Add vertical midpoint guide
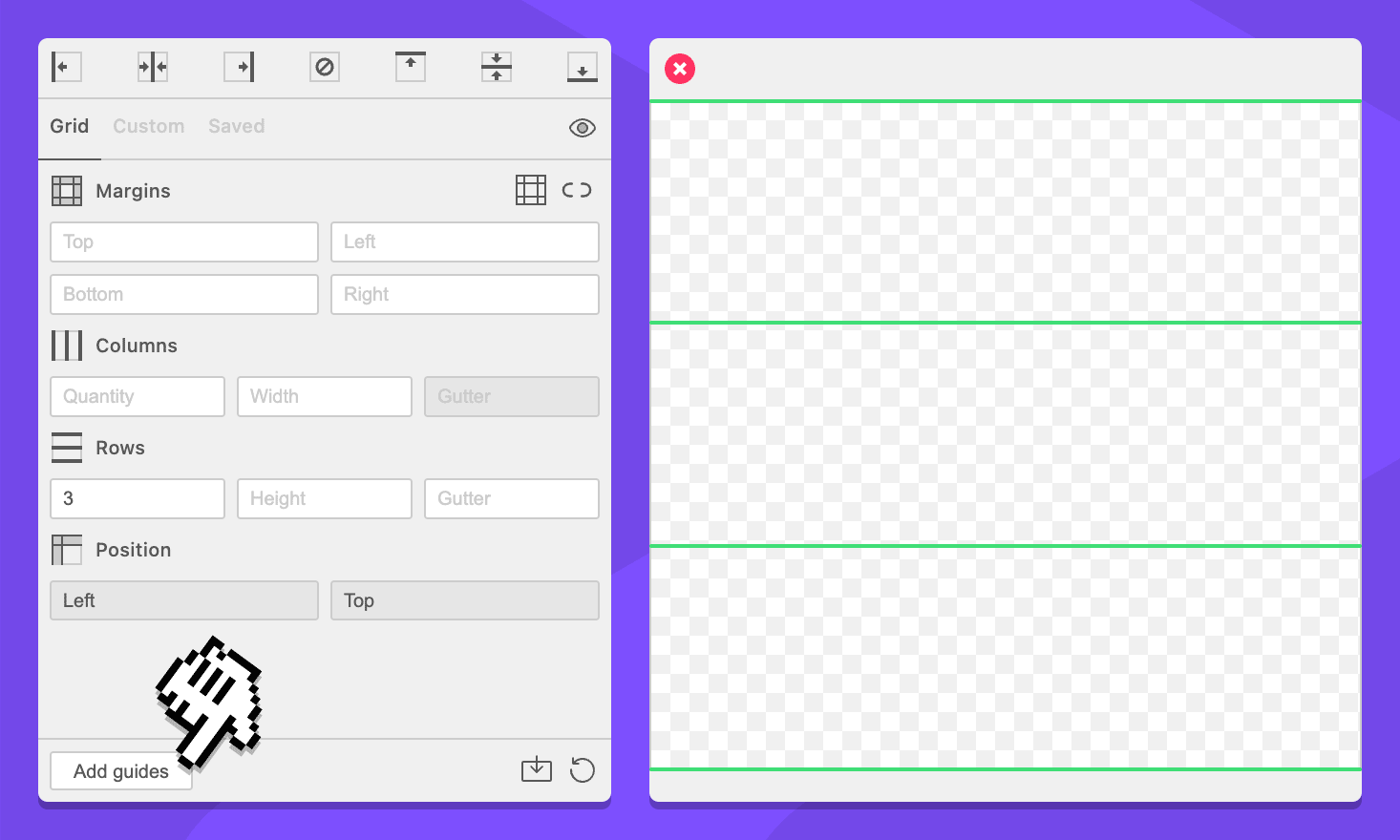The height and width of the screenshot is (840, 1400). [x=153, y=67]
